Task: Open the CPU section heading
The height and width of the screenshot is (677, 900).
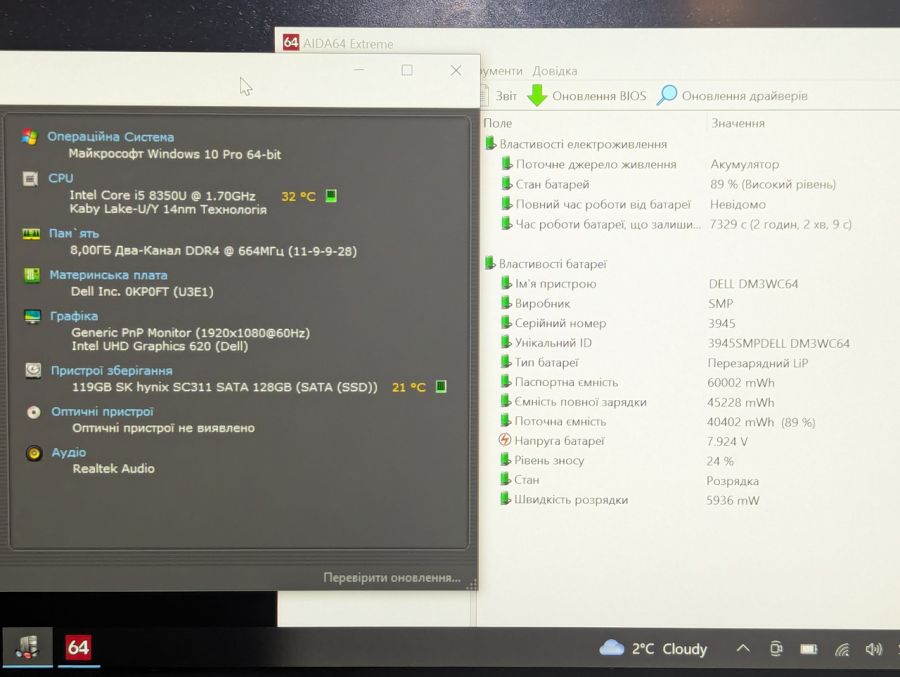Action: coord(60,178)
